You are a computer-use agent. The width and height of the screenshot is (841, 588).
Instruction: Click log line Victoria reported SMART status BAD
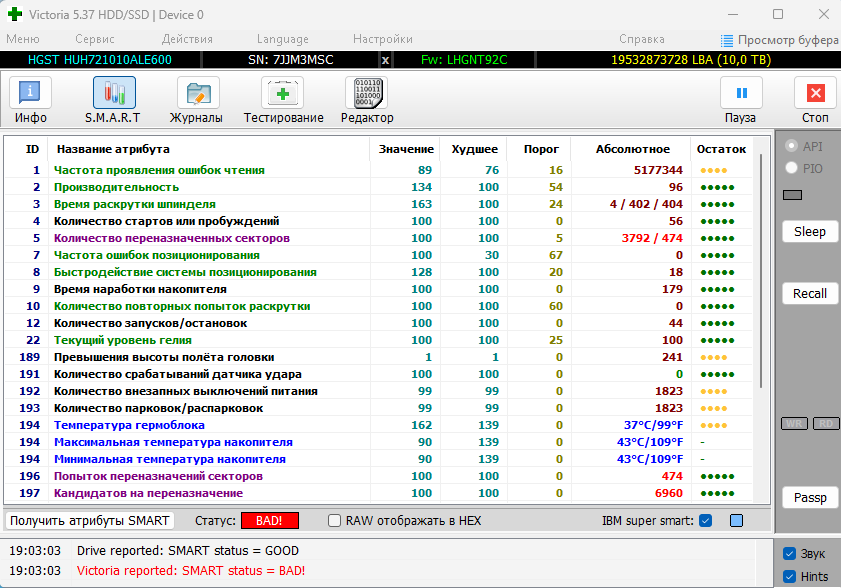(x=191, y=571)
